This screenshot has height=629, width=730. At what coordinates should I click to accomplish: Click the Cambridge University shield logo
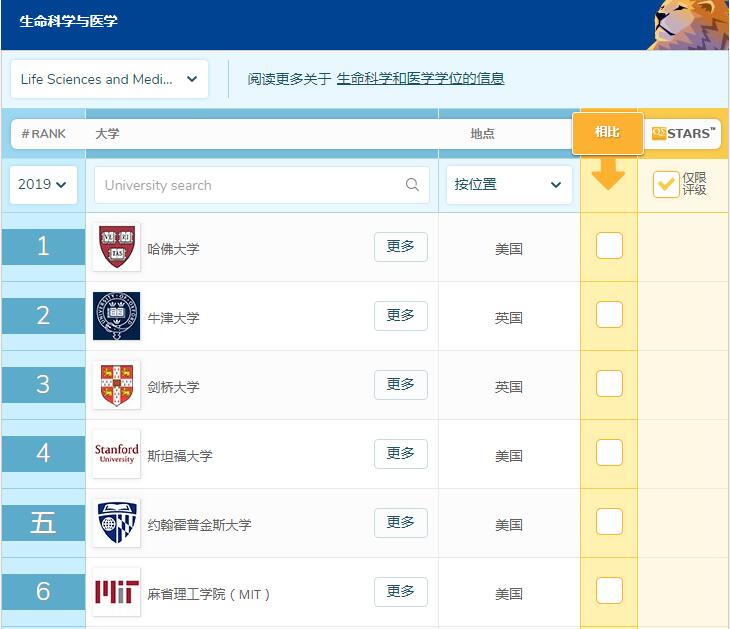[116, 385]
